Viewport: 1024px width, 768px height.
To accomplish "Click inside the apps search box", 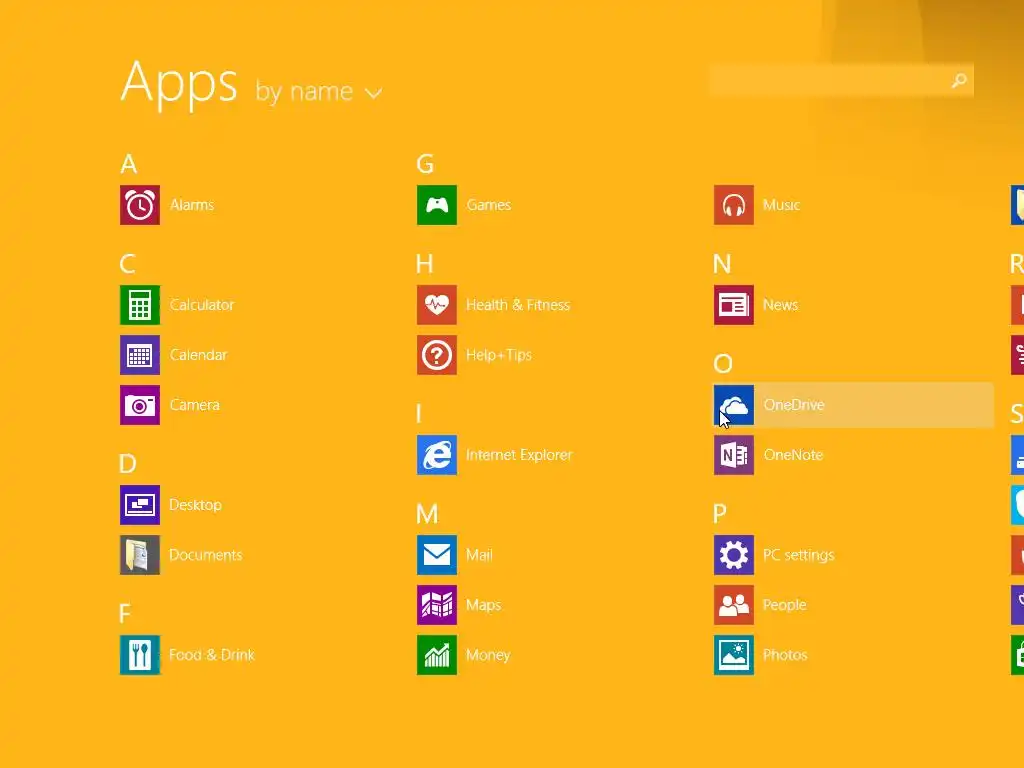I will point(841,80).
